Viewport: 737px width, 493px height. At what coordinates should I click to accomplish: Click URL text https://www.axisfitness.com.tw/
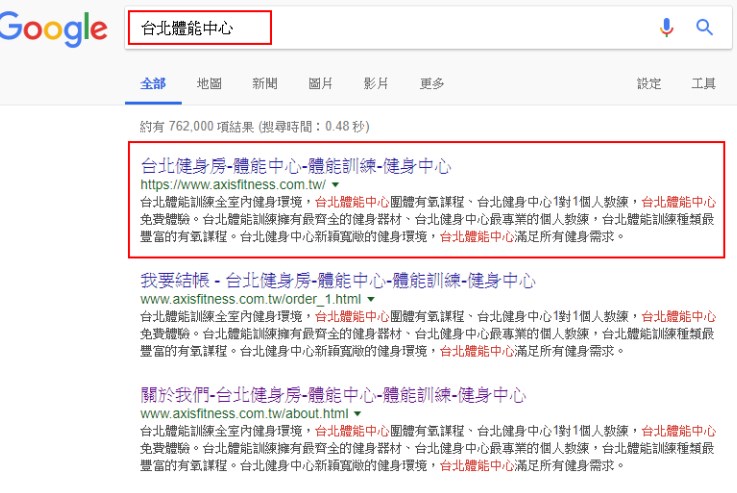tap(233, 184)
